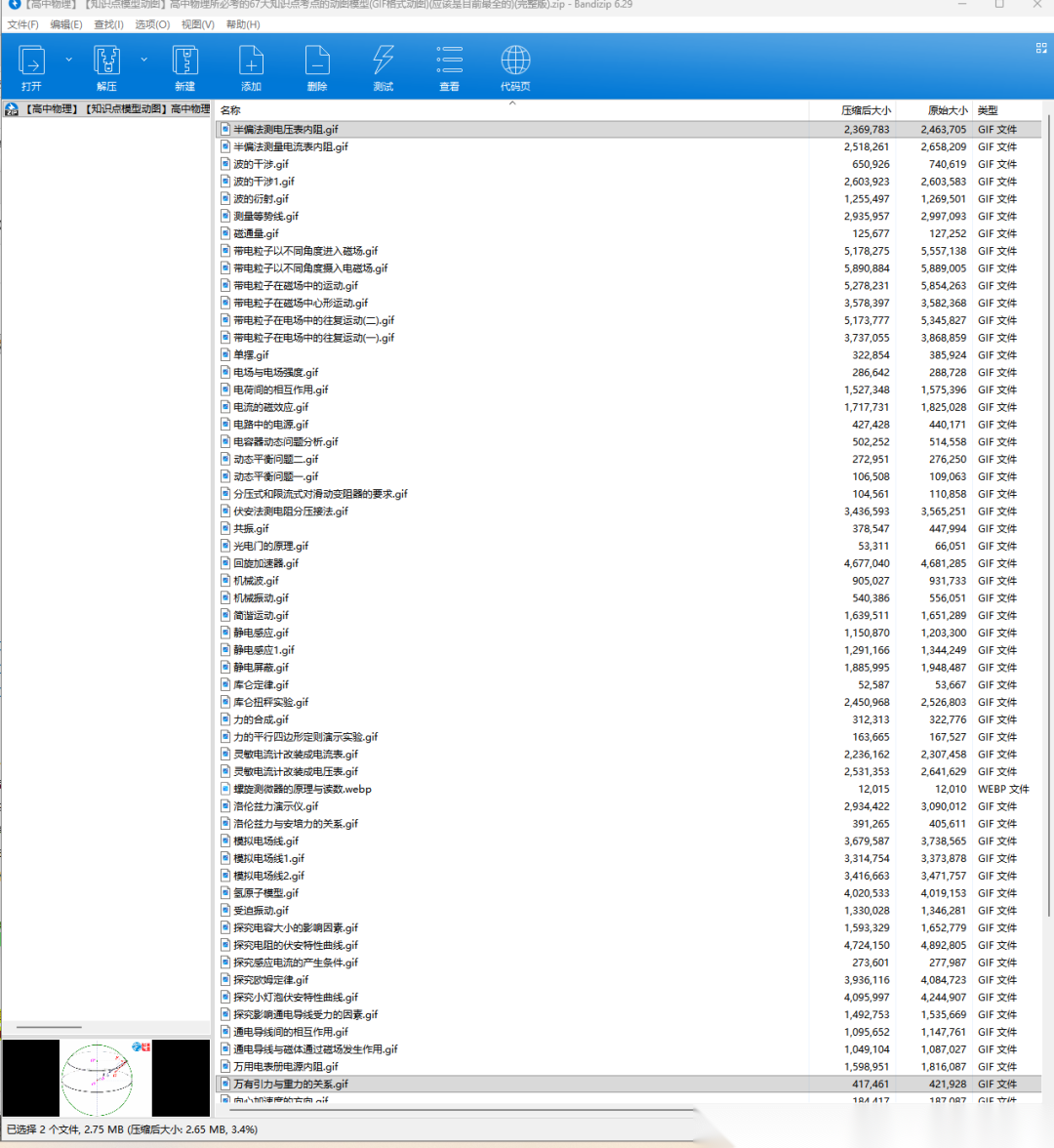Click the 删除 (Delete) toolbar icon
Image resolution: width=1054 pixels, height=1148 pixels.
pos(317,66)
